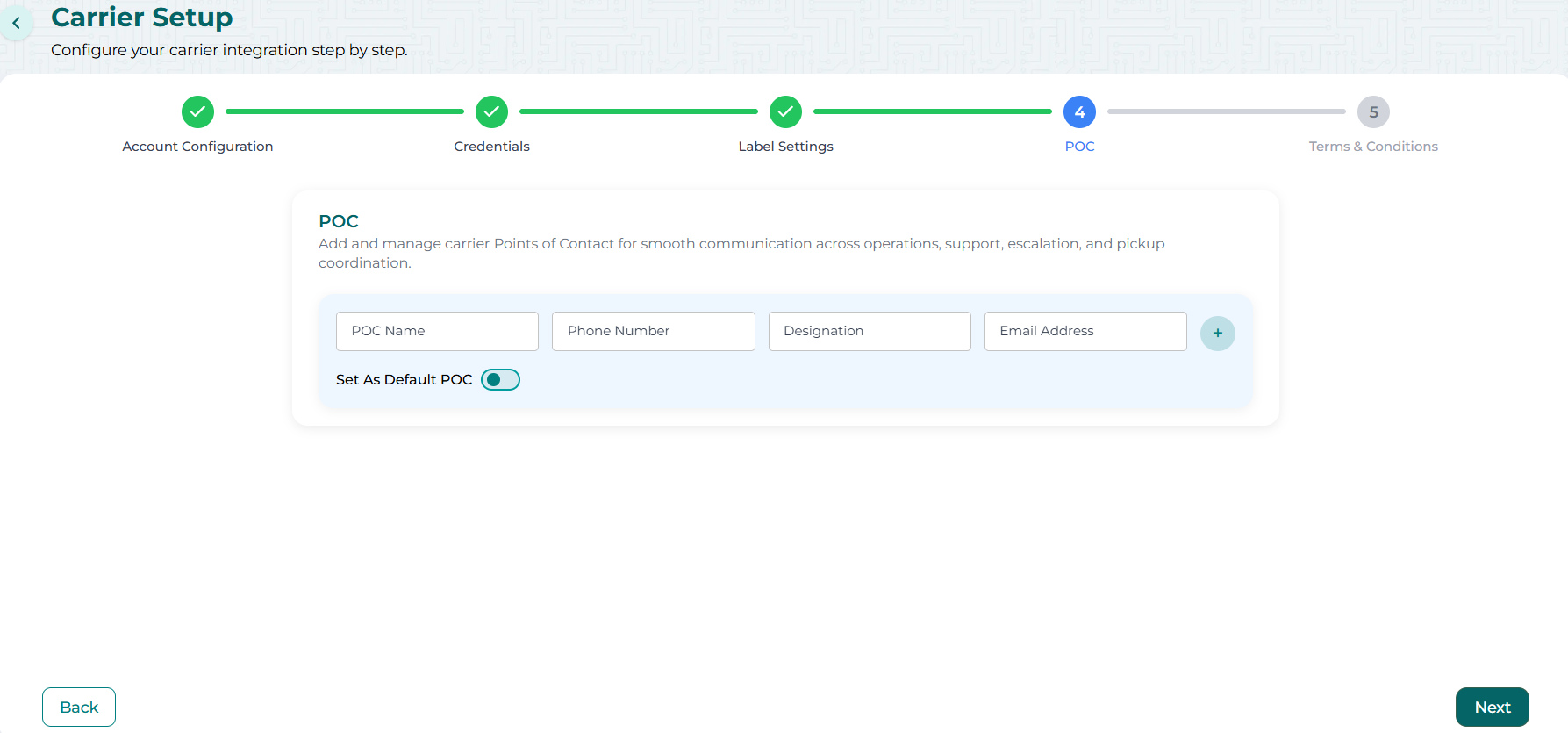
Task: Open the Credentials step label
Action: [x=491, y=147]
